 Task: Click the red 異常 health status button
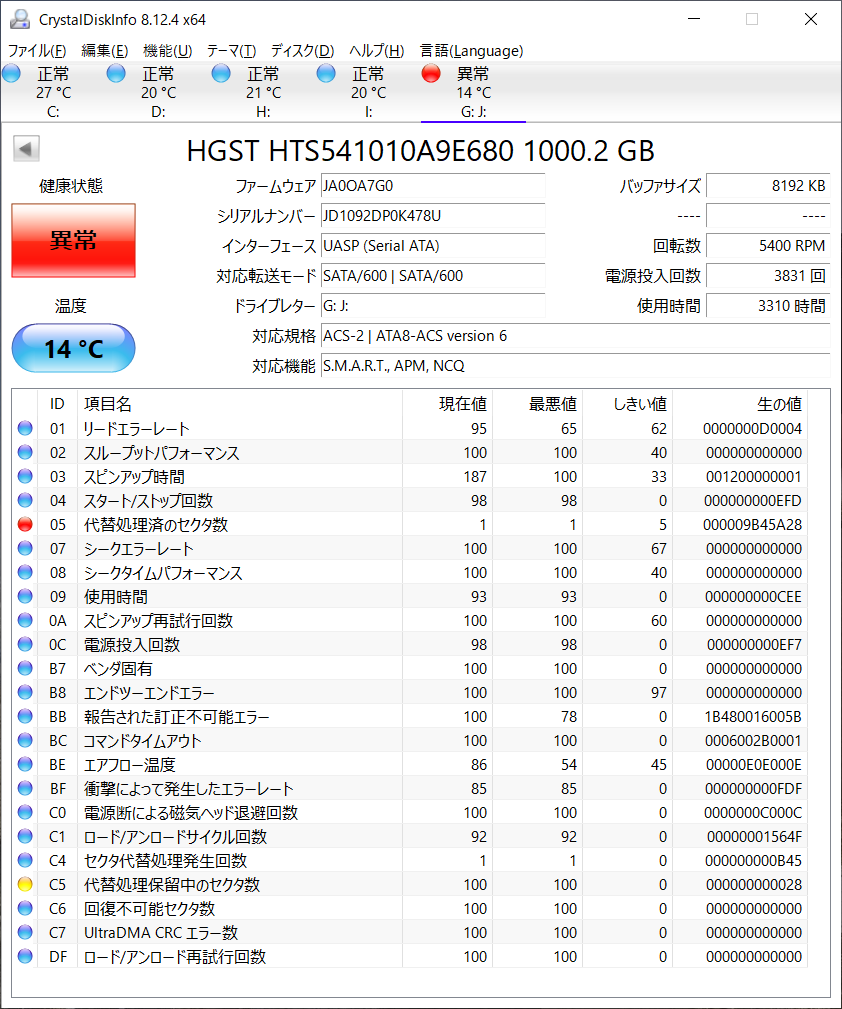(x=73, y=240)
